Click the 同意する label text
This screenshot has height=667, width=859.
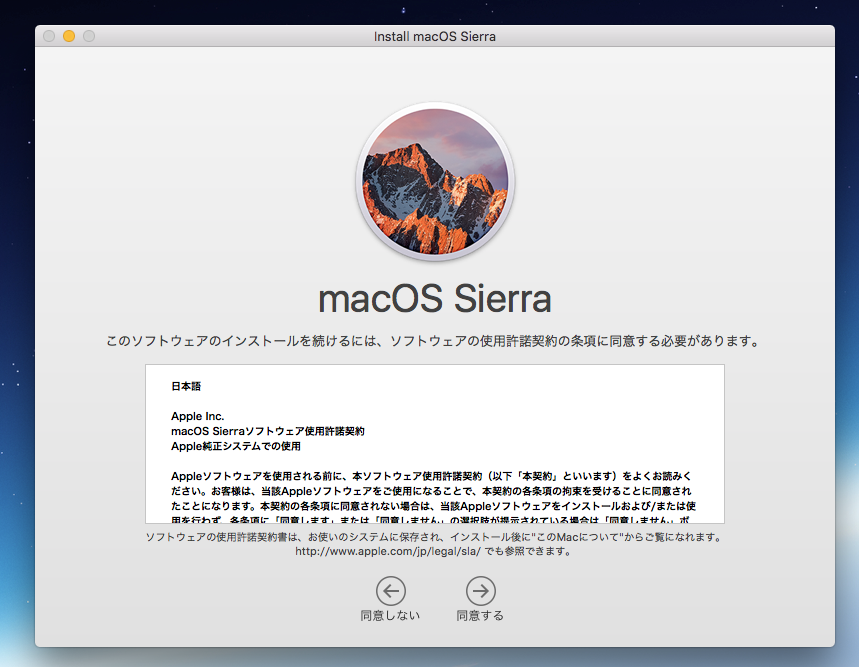pyautogui.click(x=480, y=616)
